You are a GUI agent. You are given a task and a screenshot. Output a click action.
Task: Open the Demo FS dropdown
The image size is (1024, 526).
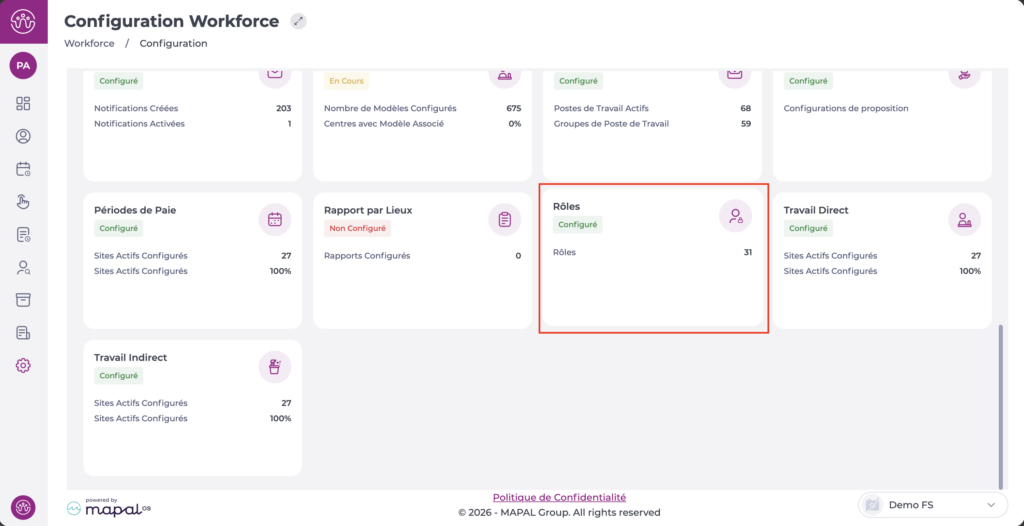(932, 505)
